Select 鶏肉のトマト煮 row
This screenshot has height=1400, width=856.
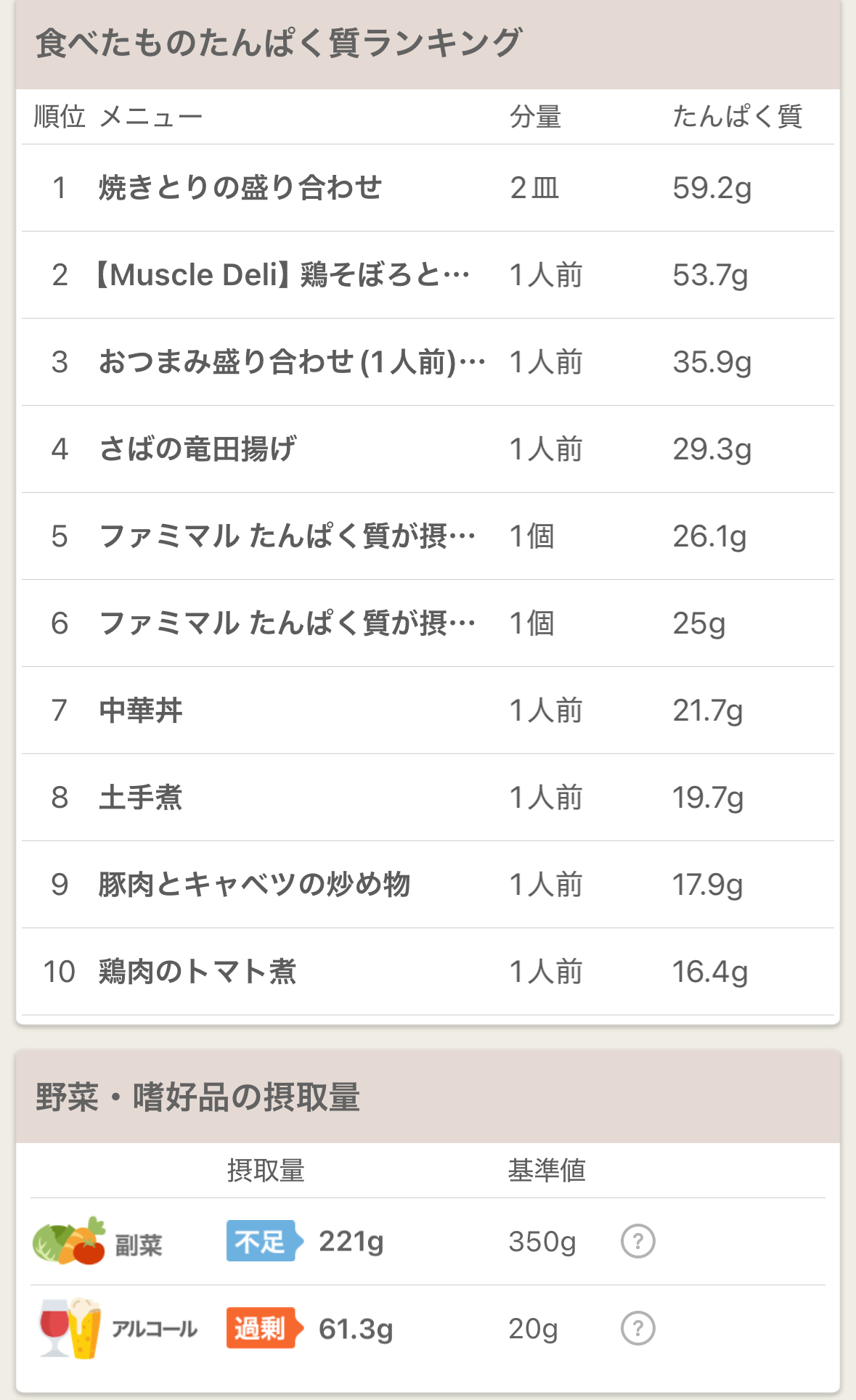click(428, 972)
